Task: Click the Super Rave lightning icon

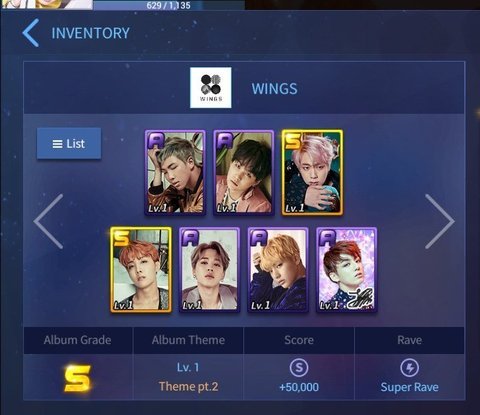Action: [x=409, y=368]
